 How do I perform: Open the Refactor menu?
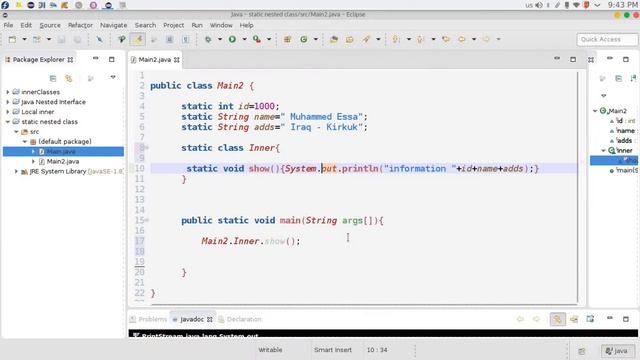[x=80, y=25]
